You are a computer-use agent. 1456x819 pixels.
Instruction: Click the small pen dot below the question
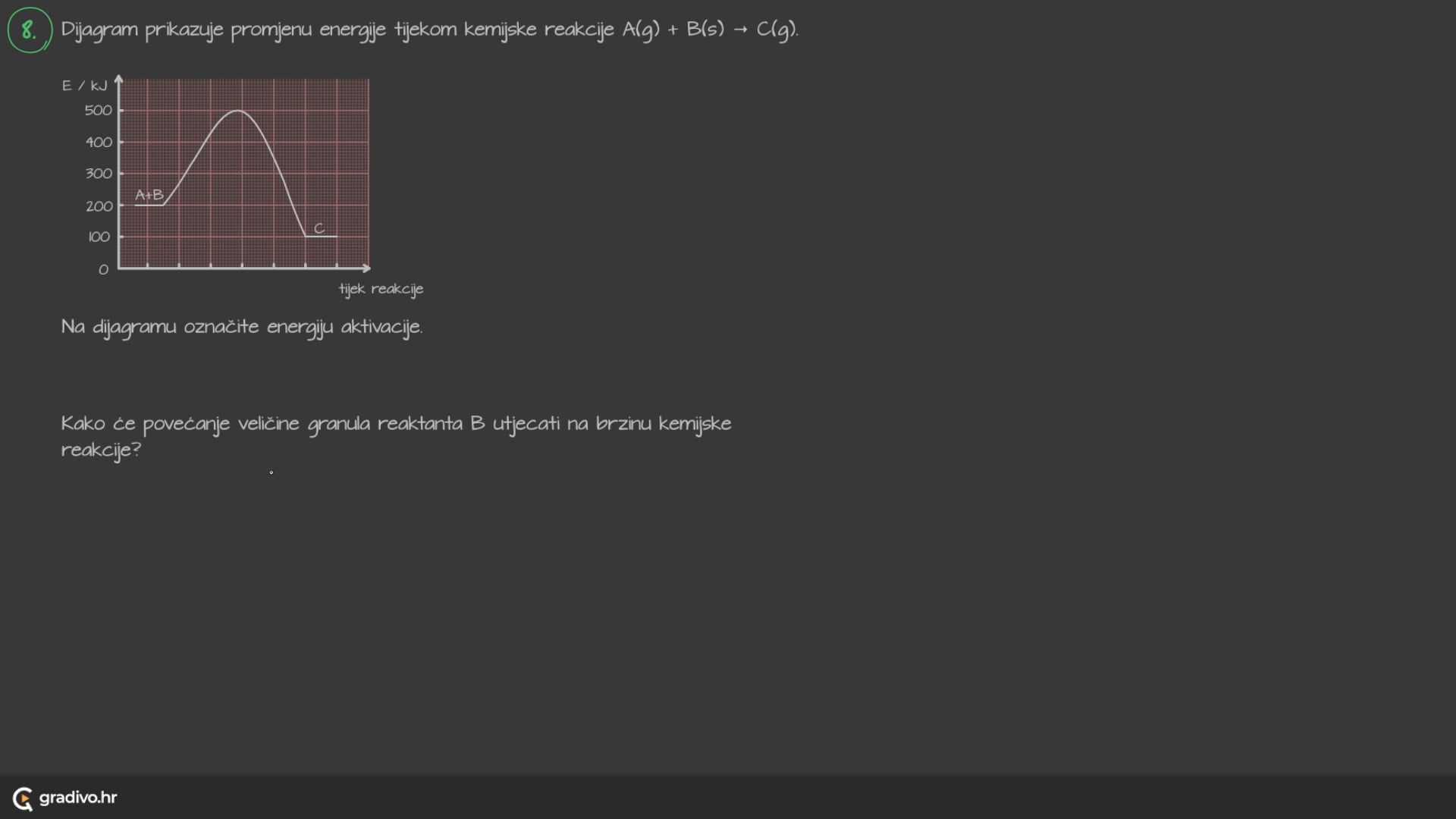[271, 473]
